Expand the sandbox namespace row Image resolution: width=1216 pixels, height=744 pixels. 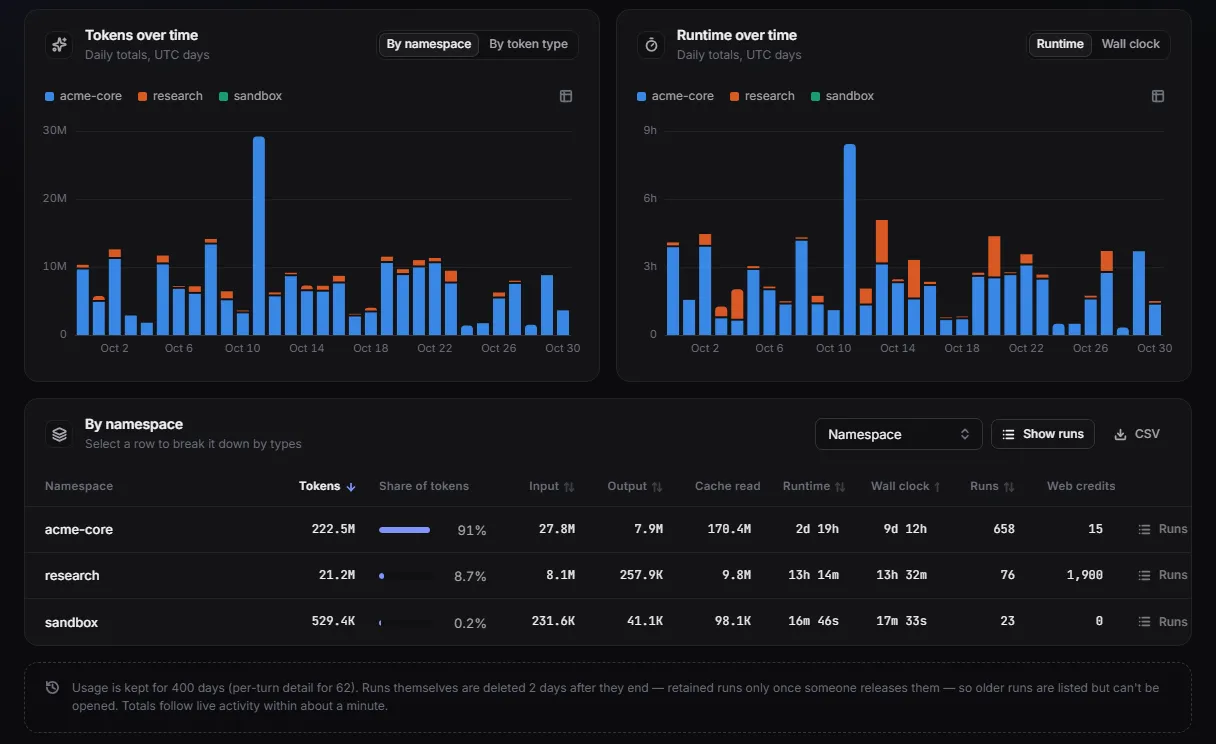pos(608,622)
